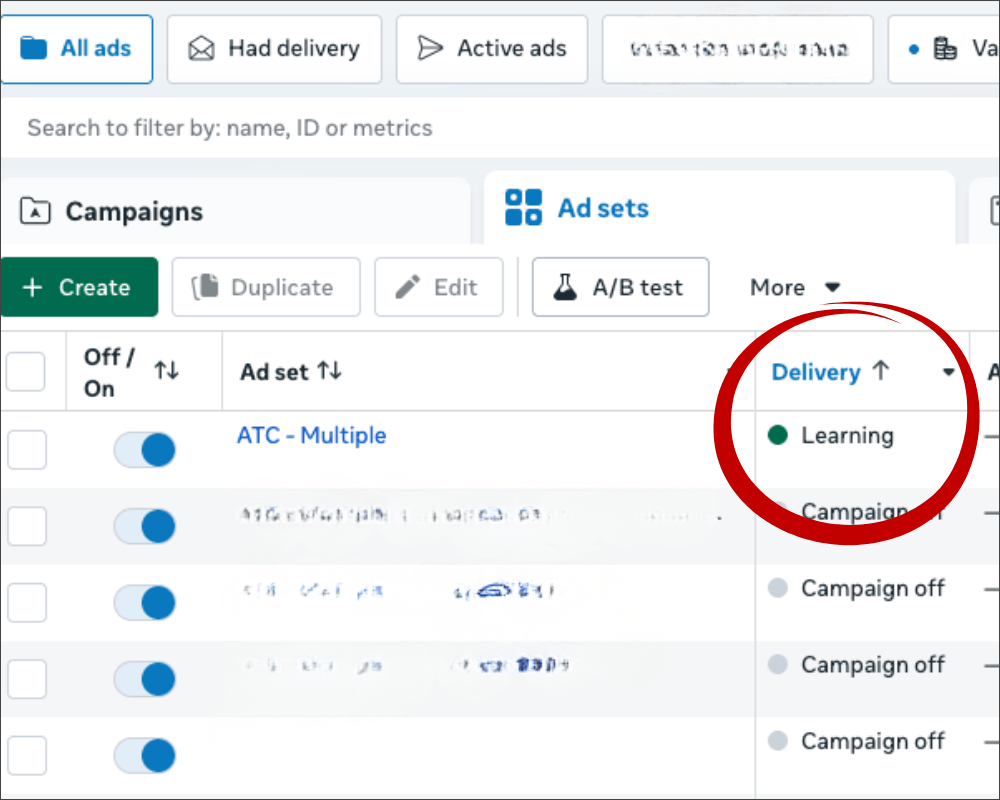1000x800 pixels.
Task: Click the flask icon on A/B test
Action: coord(565,287)
